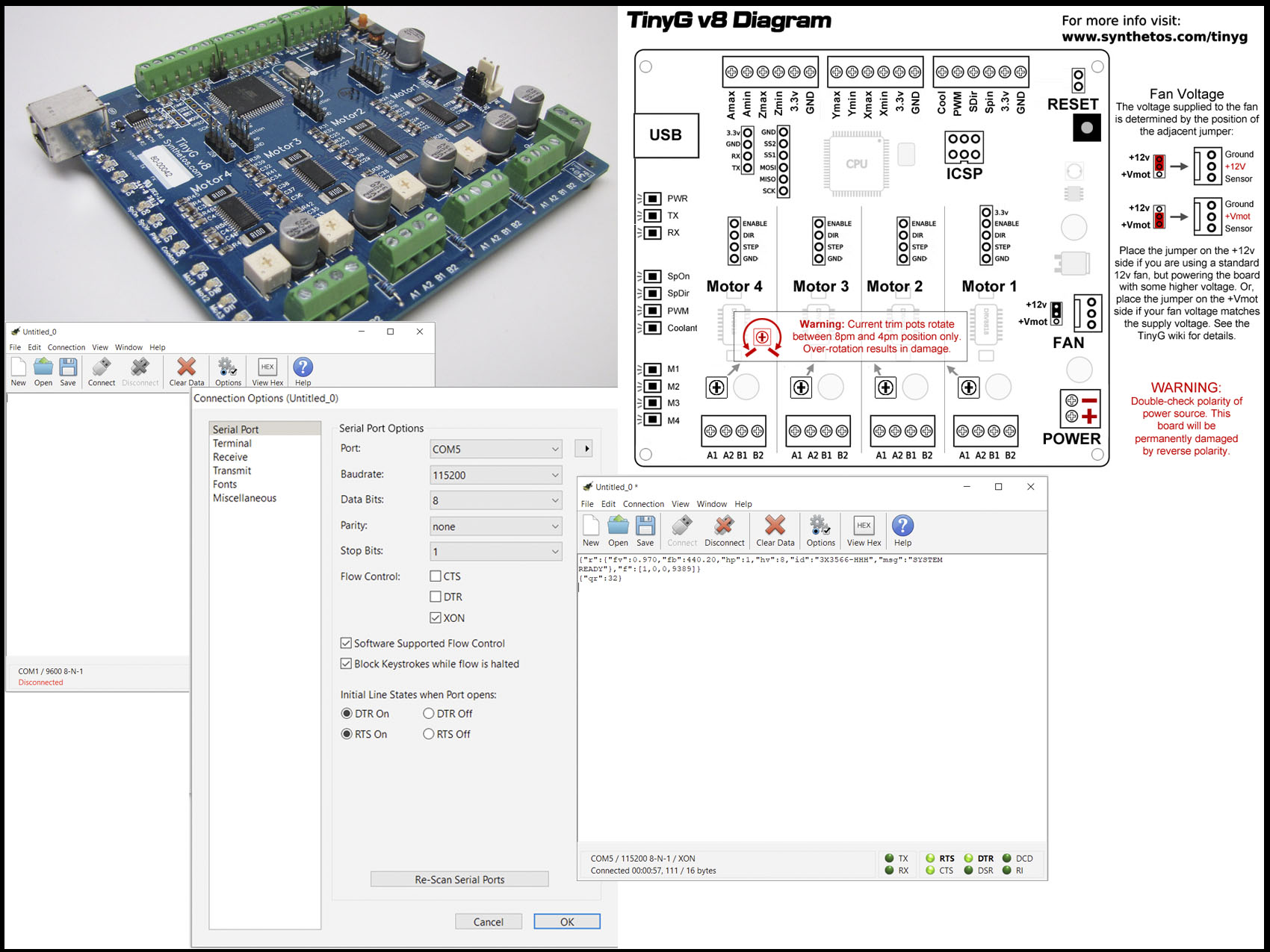The height and width of the screenshot is (952, 1270).
Task: Open Window menu in right Untitled_0 * window
Action: click(712, 504)
